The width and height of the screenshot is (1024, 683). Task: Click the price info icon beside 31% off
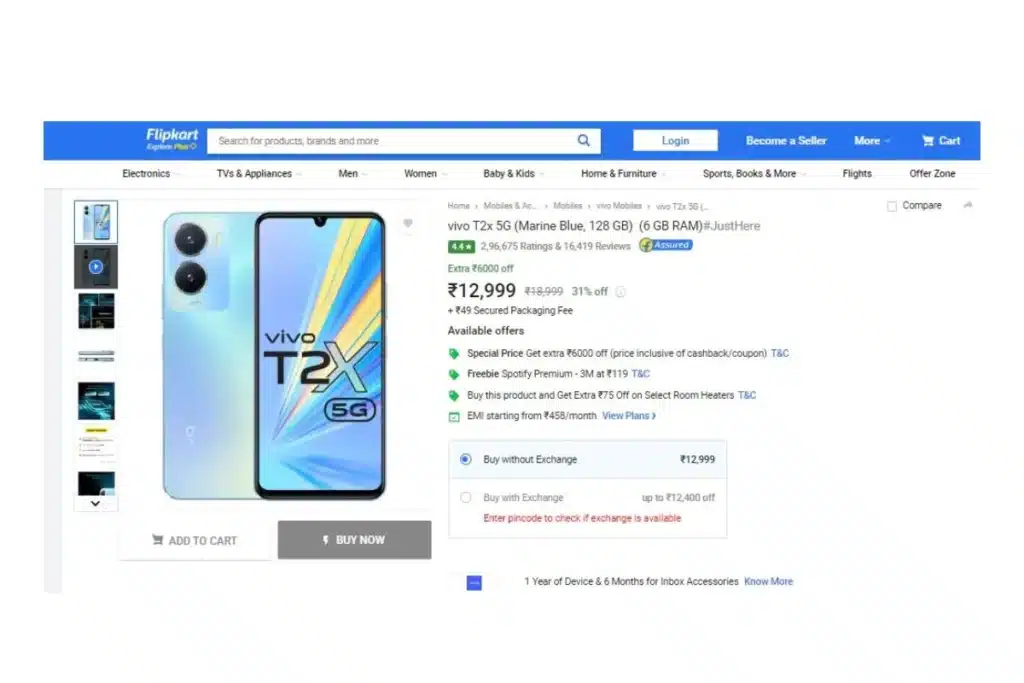[x=620, y=292]
